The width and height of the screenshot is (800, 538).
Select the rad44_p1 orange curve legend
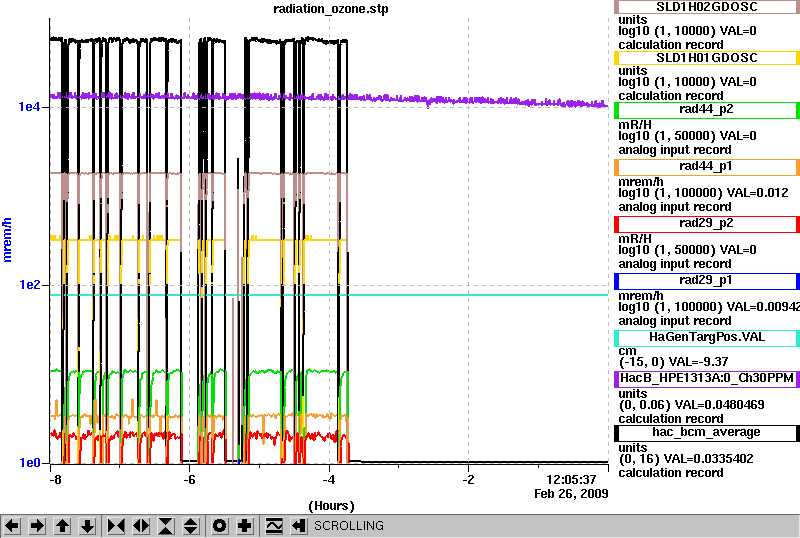[707, 167]
